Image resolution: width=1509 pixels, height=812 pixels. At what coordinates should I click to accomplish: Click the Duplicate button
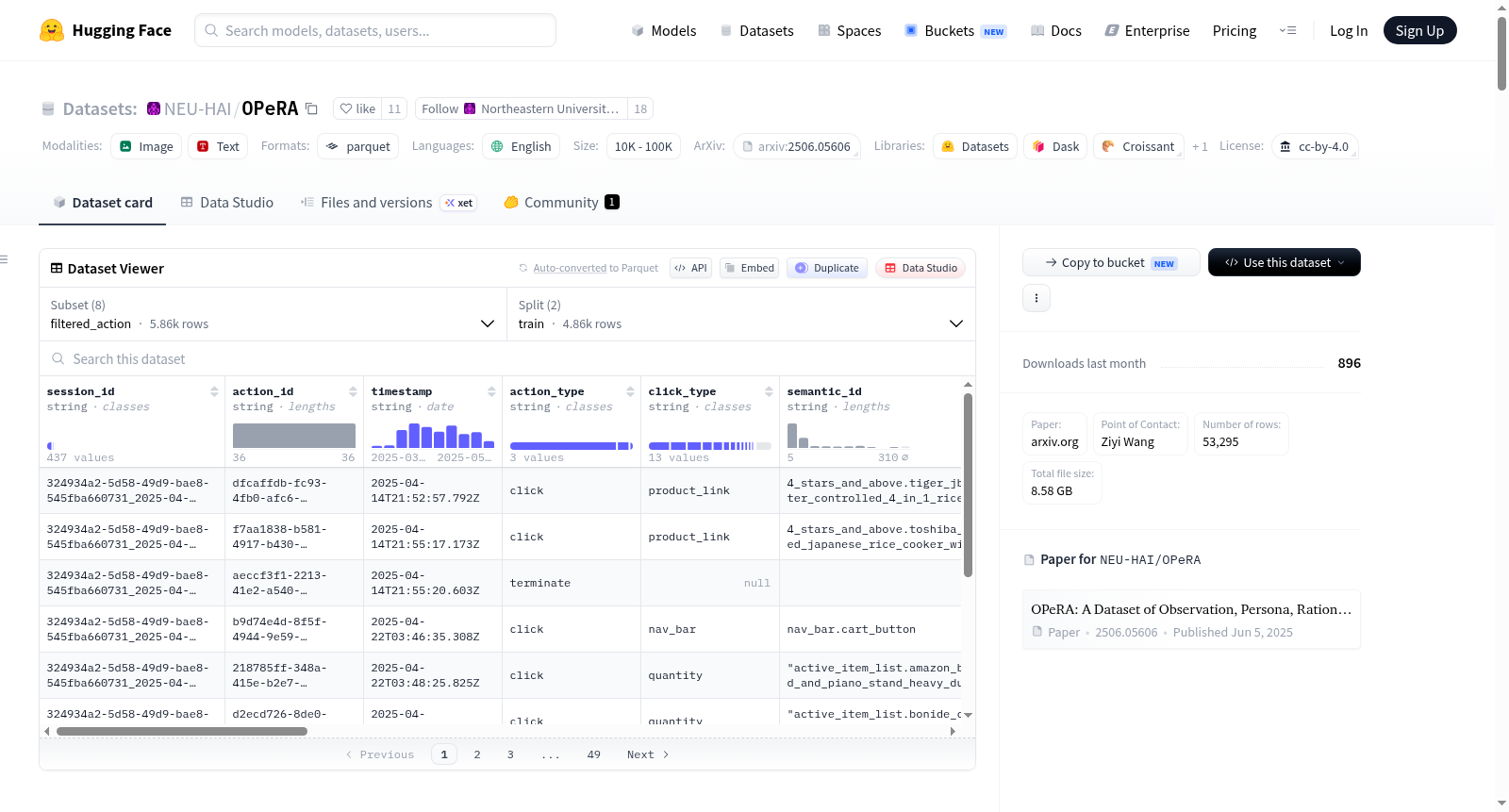pyautogui.click(x=827, y=268)
